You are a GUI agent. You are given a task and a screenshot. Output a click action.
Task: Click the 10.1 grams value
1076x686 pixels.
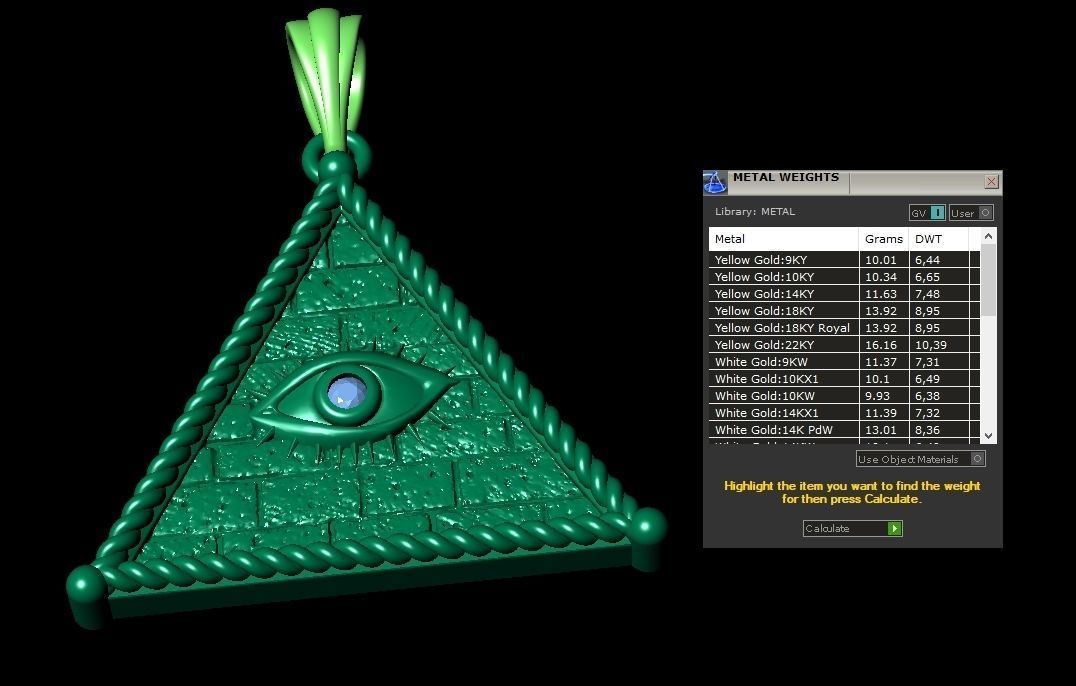pos(876,379)
